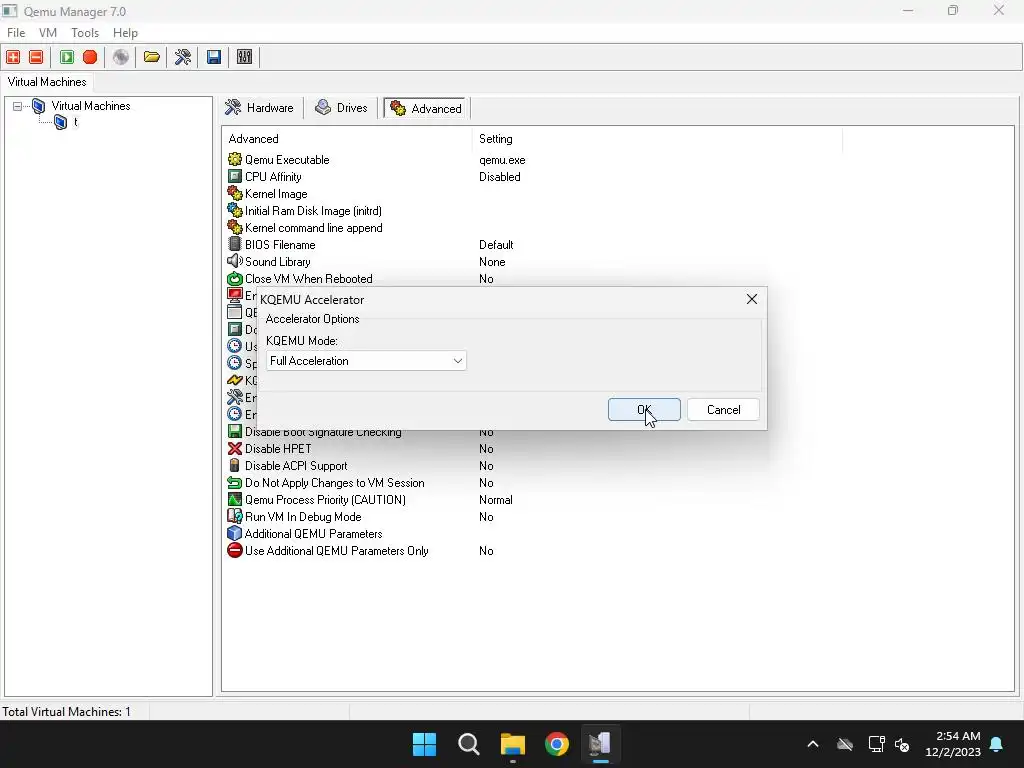Open the File menu
This screenshot has width=1024, height=768.
coord(16,33)
